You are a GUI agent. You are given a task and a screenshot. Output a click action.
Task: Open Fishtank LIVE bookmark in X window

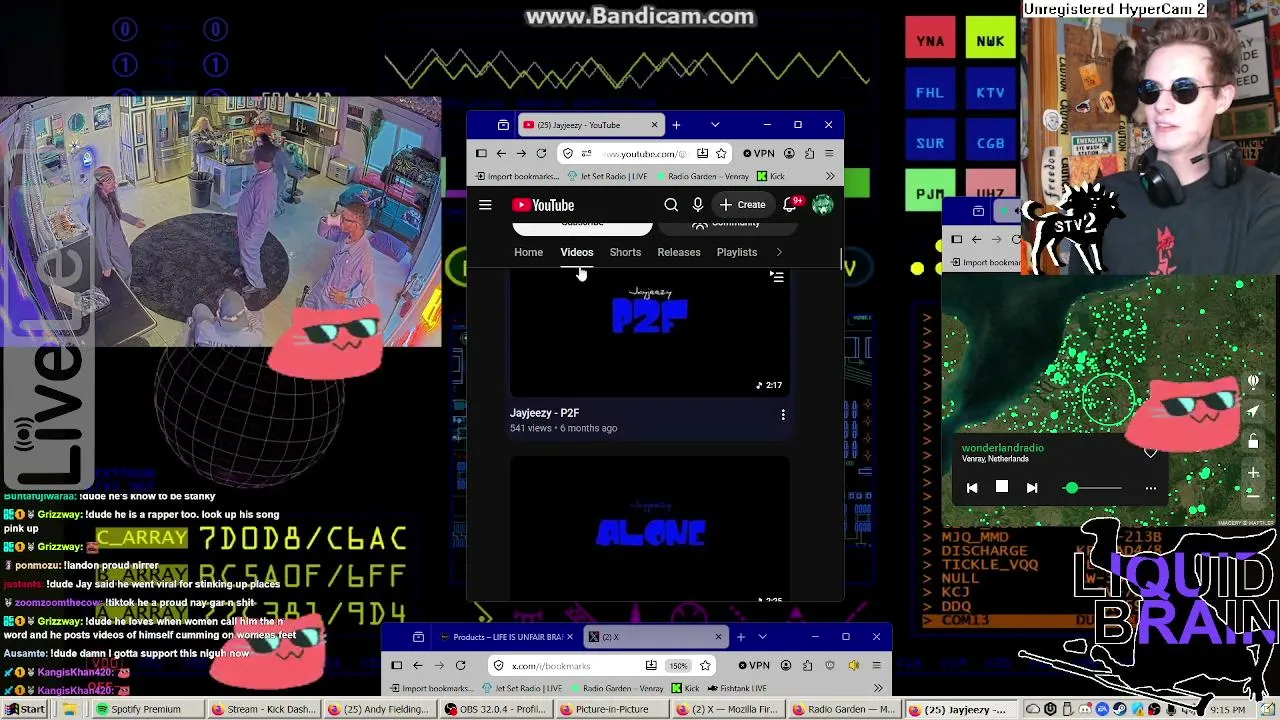click(x=735, y=688)
